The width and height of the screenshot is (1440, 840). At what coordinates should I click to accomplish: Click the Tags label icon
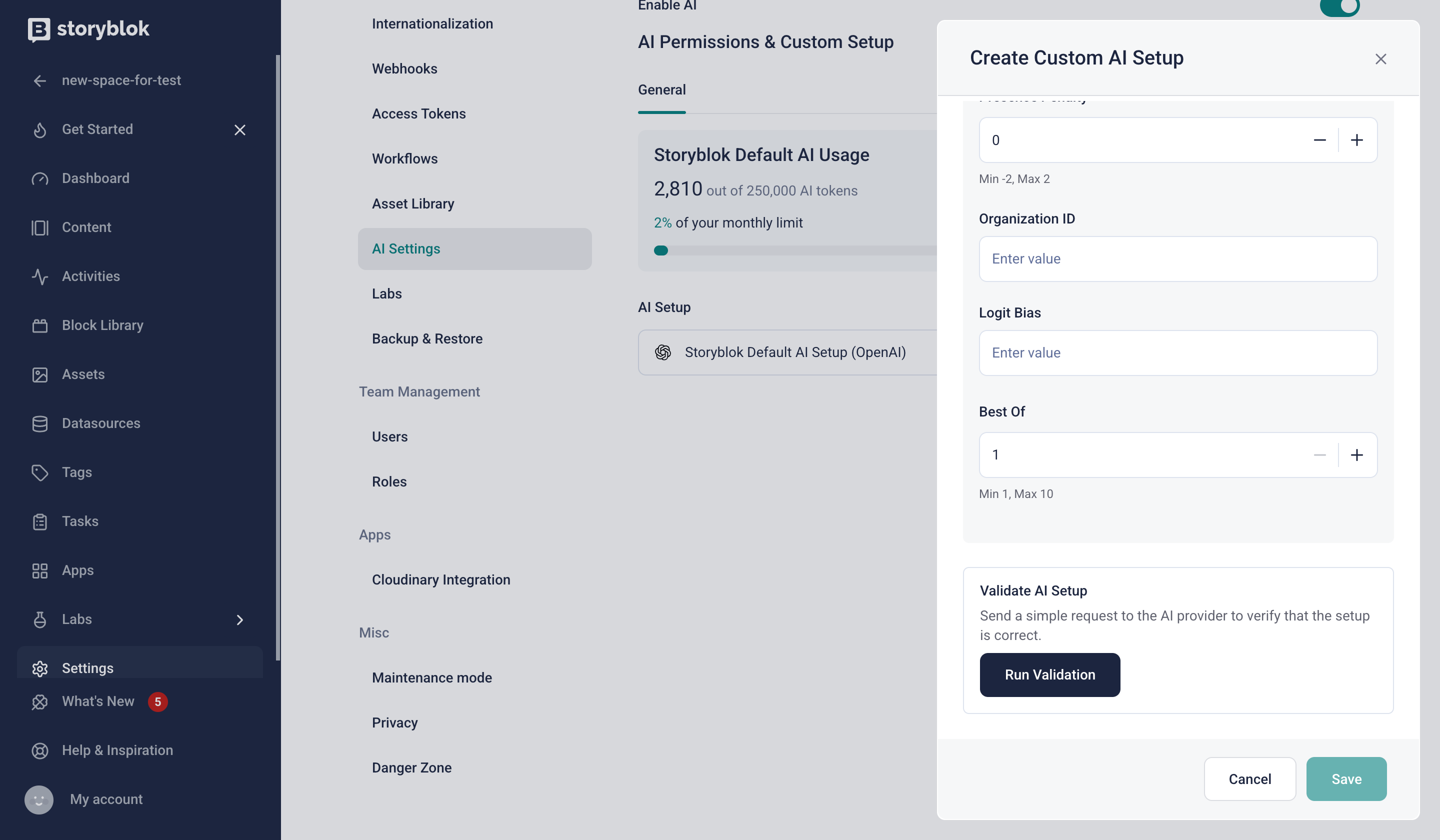coord(39,472)
